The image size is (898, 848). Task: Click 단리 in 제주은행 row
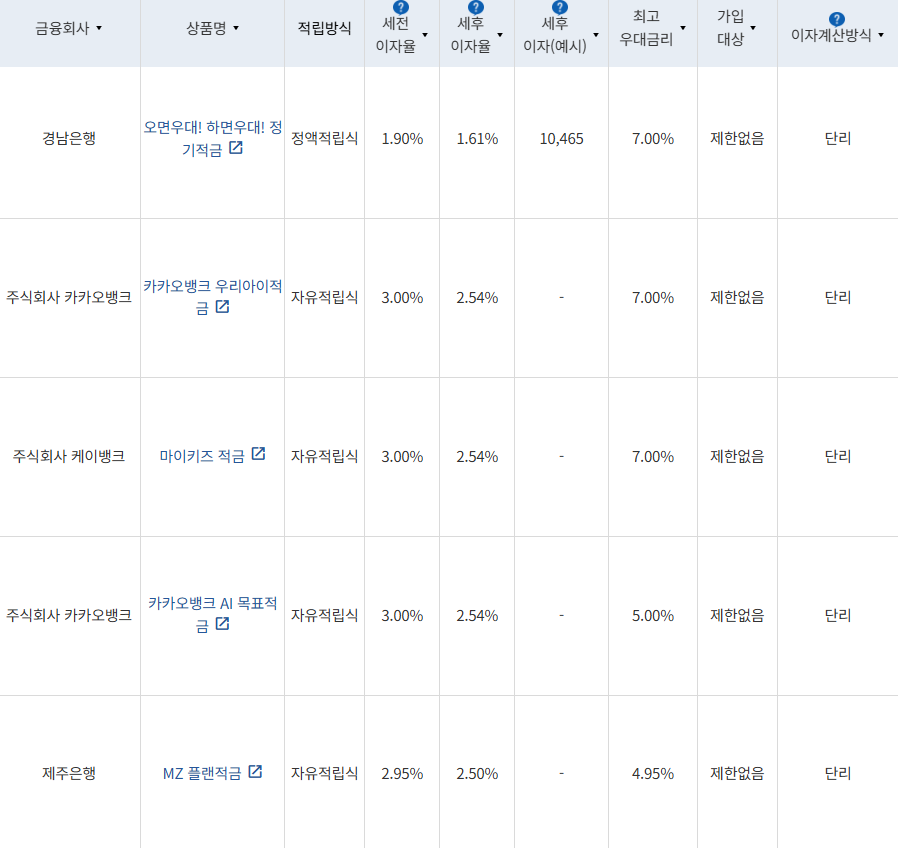[838, 774]
